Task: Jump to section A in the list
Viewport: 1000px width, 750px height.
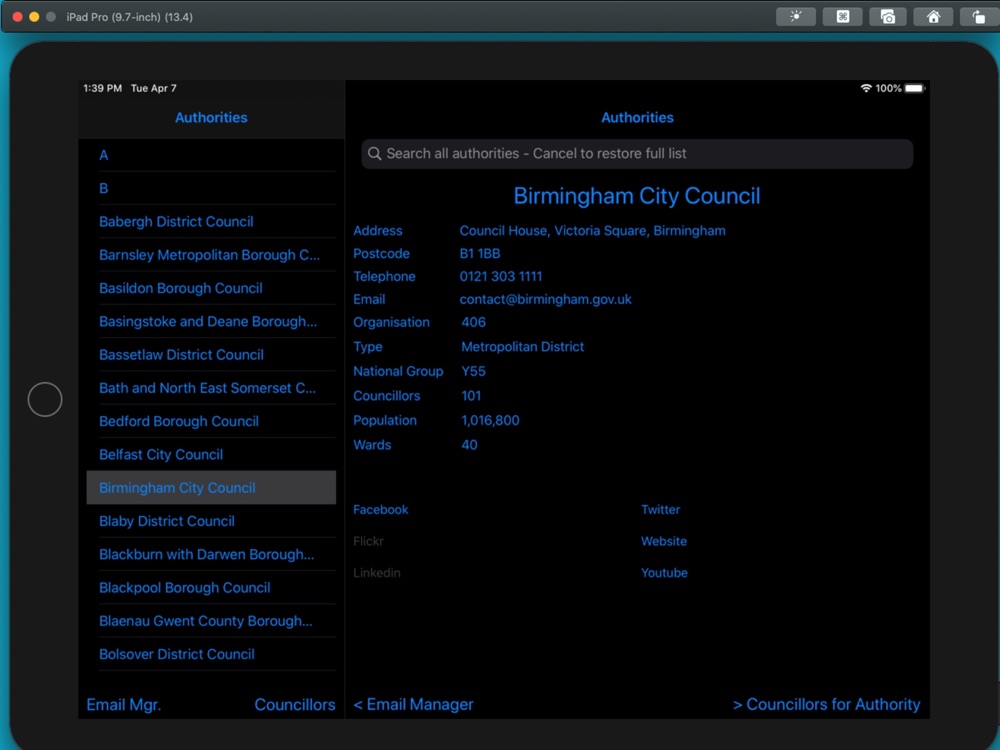Action: coord(211,155)
